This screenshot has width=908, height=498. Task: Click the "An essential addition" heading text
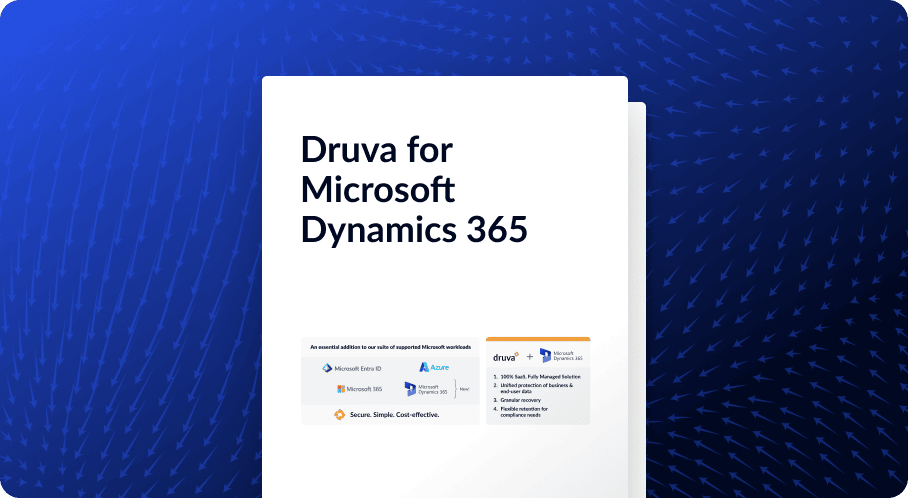click(390, 347)
